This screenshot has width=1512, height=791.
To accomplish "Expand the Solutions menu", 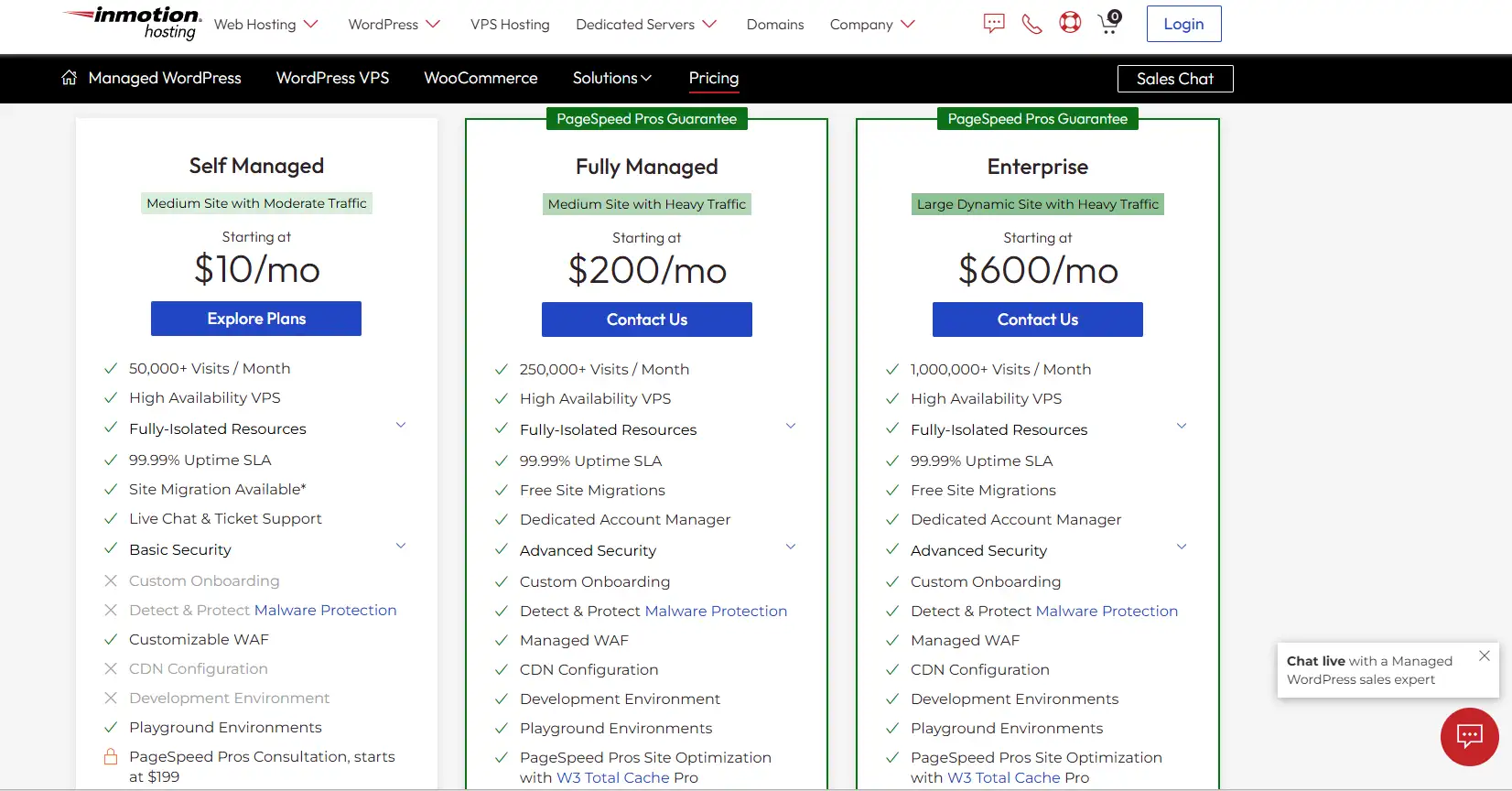I will [x=611, y=79].
